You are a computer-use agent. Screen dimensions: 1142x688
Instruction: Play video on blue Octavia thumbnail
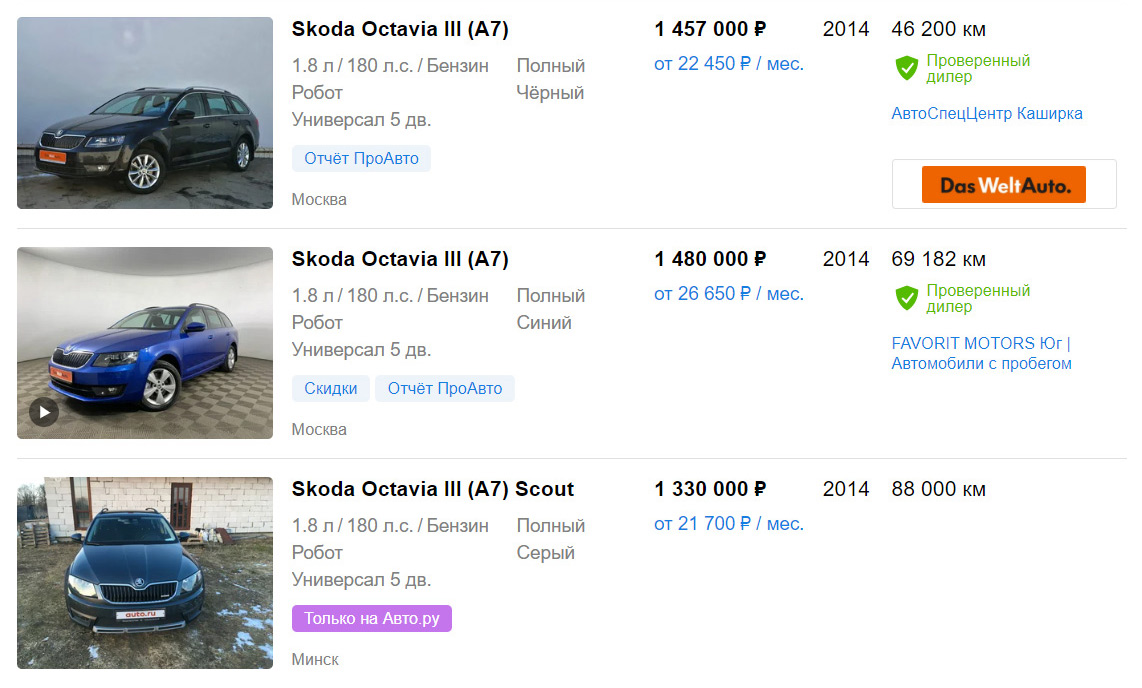tap(44, 413)
